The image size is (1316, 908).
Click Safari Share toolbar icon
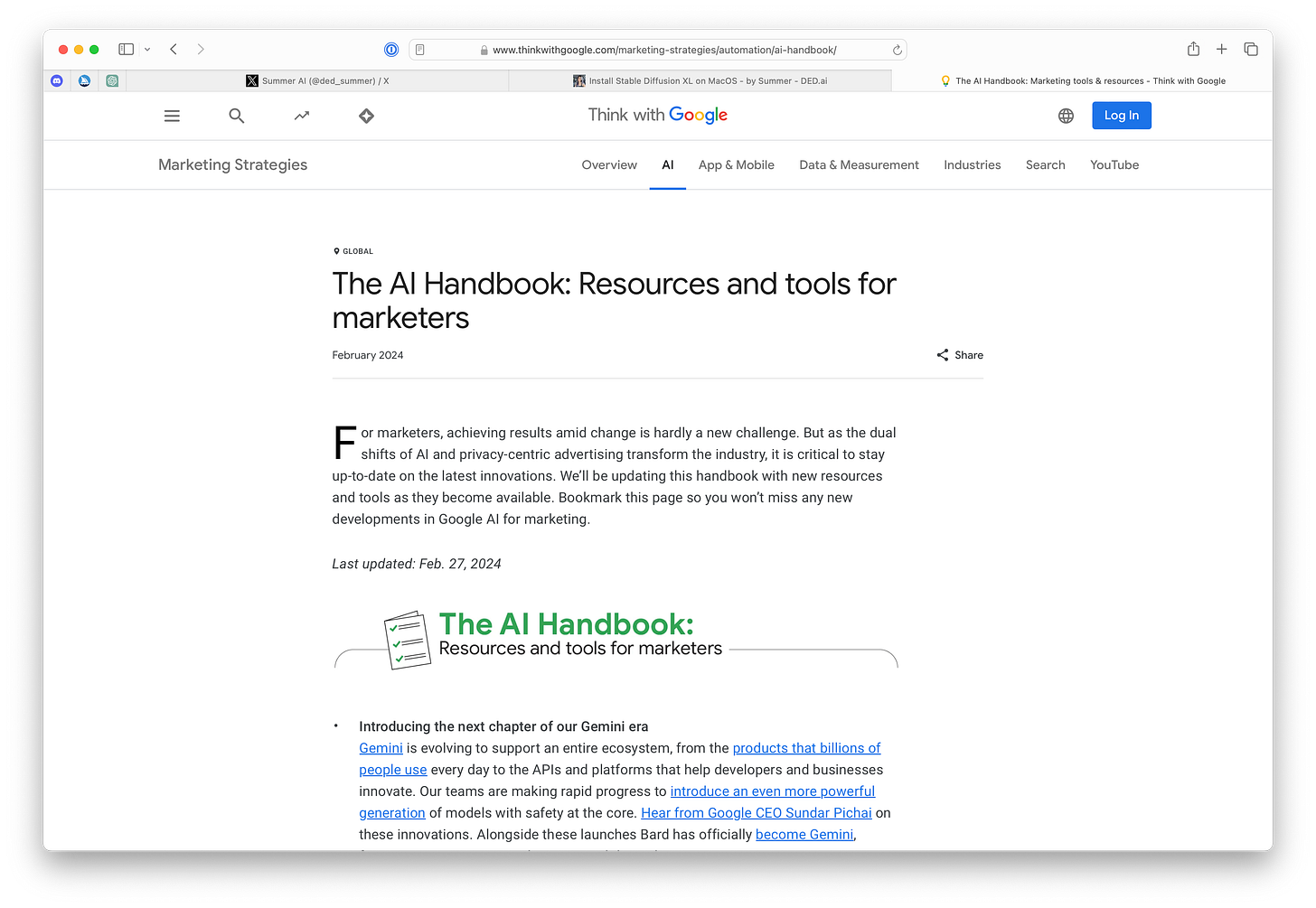tap(1193, 49)
